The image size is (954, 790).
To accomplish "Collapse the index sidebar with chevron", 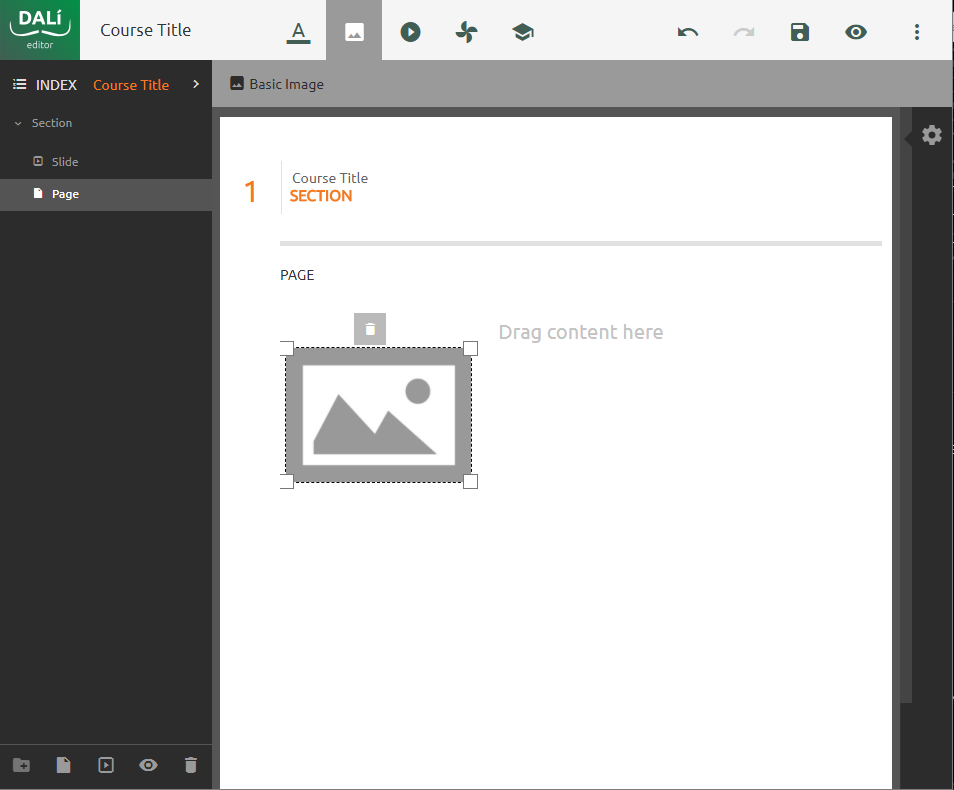I will pyautogui.click(x=196, y=85).
